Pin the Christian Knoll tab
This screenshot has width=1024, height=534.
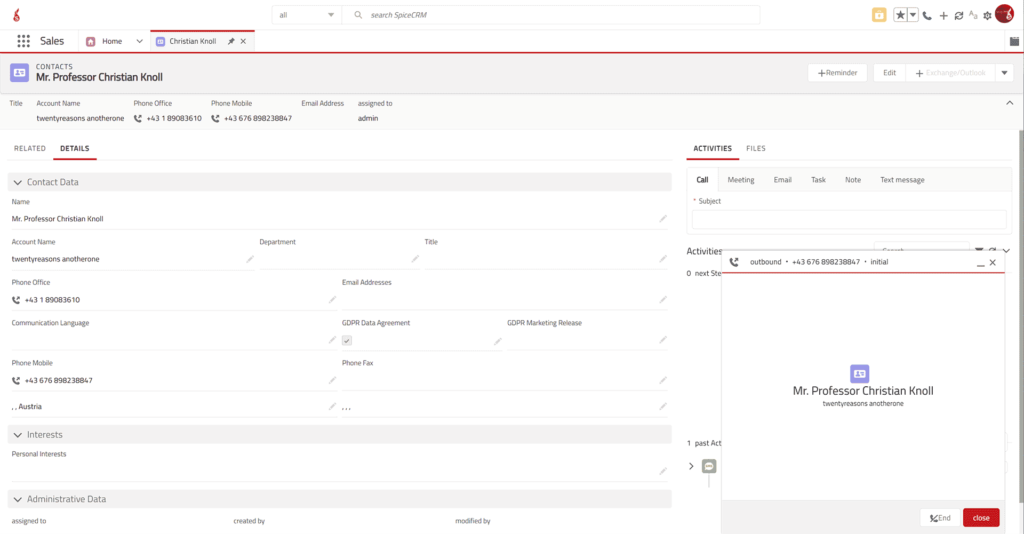231,41
